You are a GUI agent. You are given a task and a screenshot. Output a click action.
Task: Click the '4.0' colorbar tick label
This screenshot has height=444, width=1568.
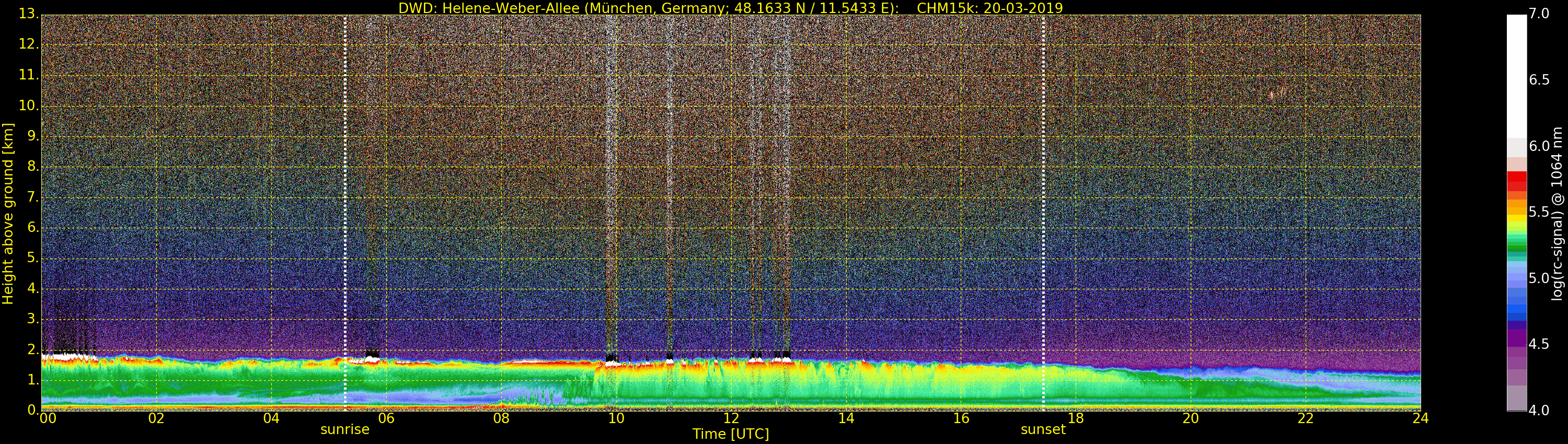click(1539, 411)
